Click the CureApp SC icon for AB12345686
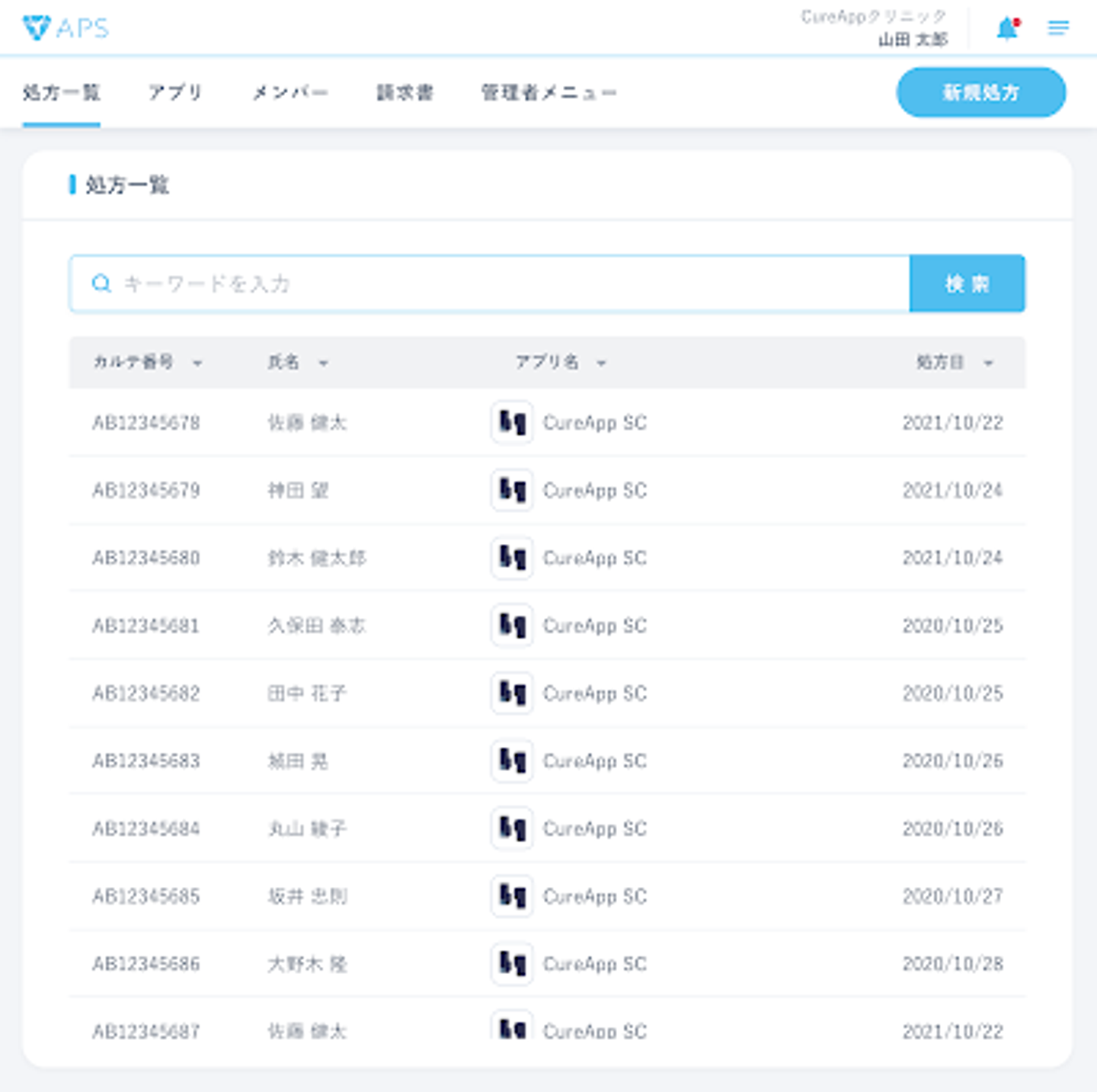This screenshot has height=1092, width=1097. tap(512, 964)
